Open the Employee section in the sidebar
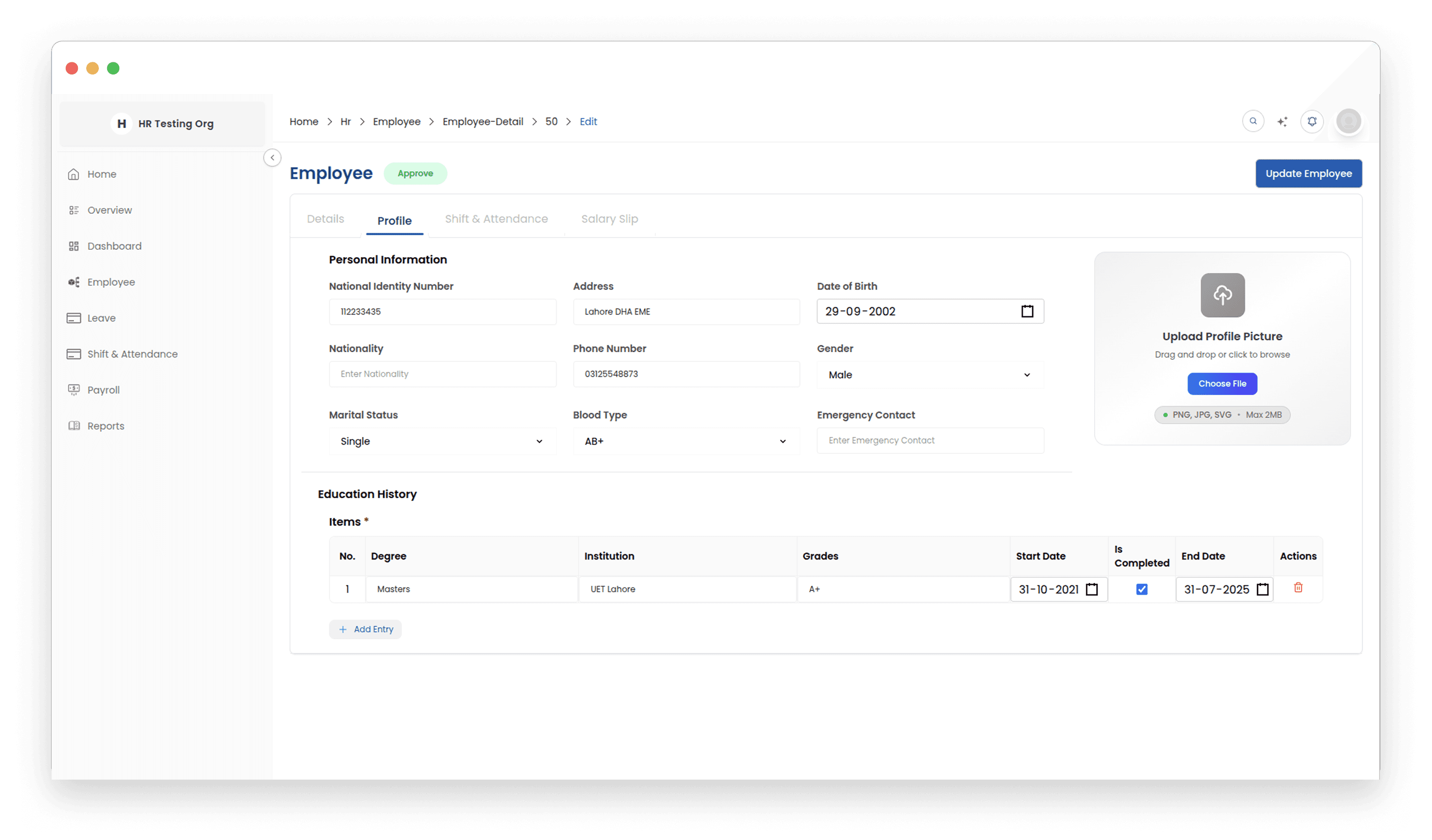Image resolution: width=1432 pixels, height=840 pixels. tap(112, 282)
